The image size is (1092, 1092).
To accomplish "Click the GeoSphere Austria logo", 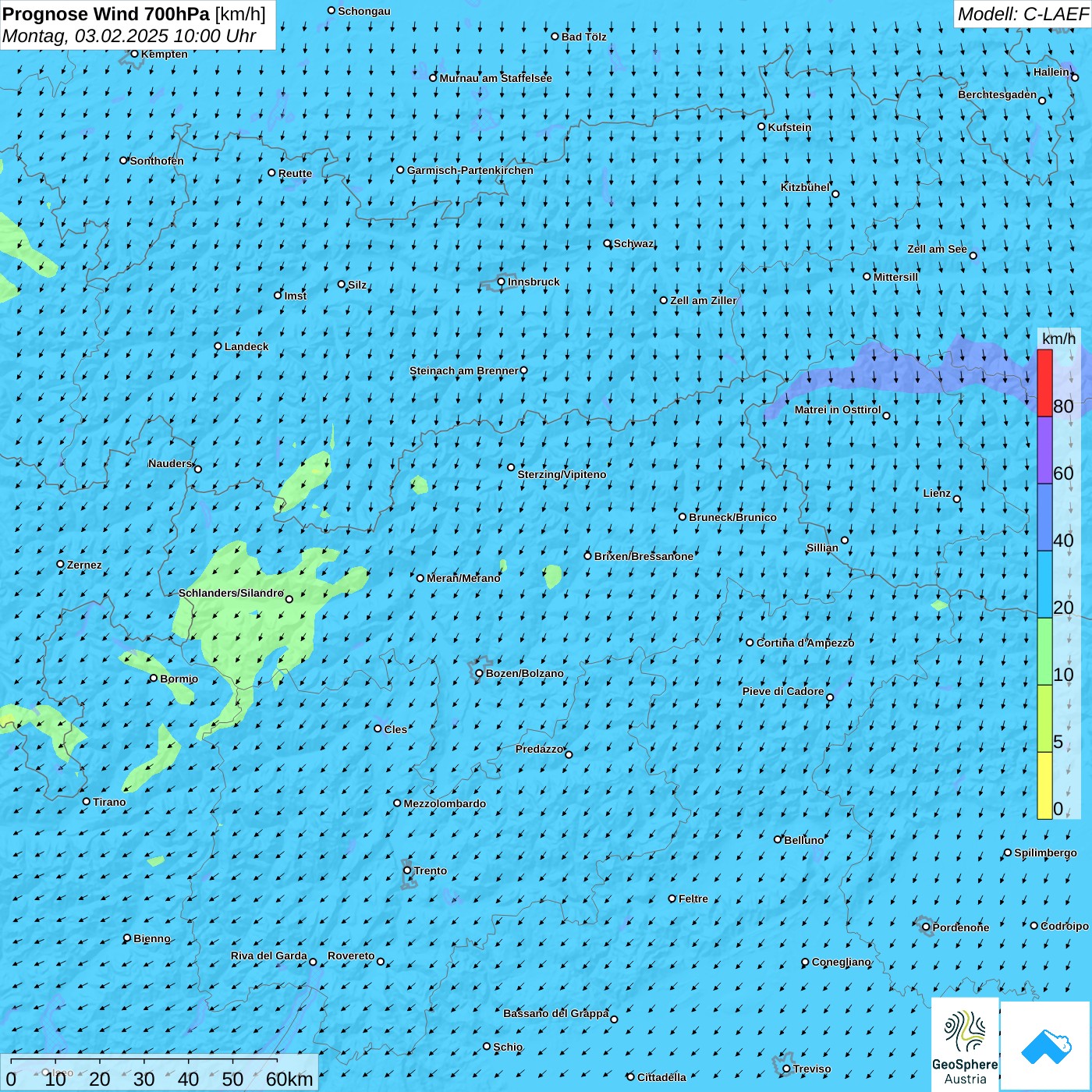I will pos(965,1044).
